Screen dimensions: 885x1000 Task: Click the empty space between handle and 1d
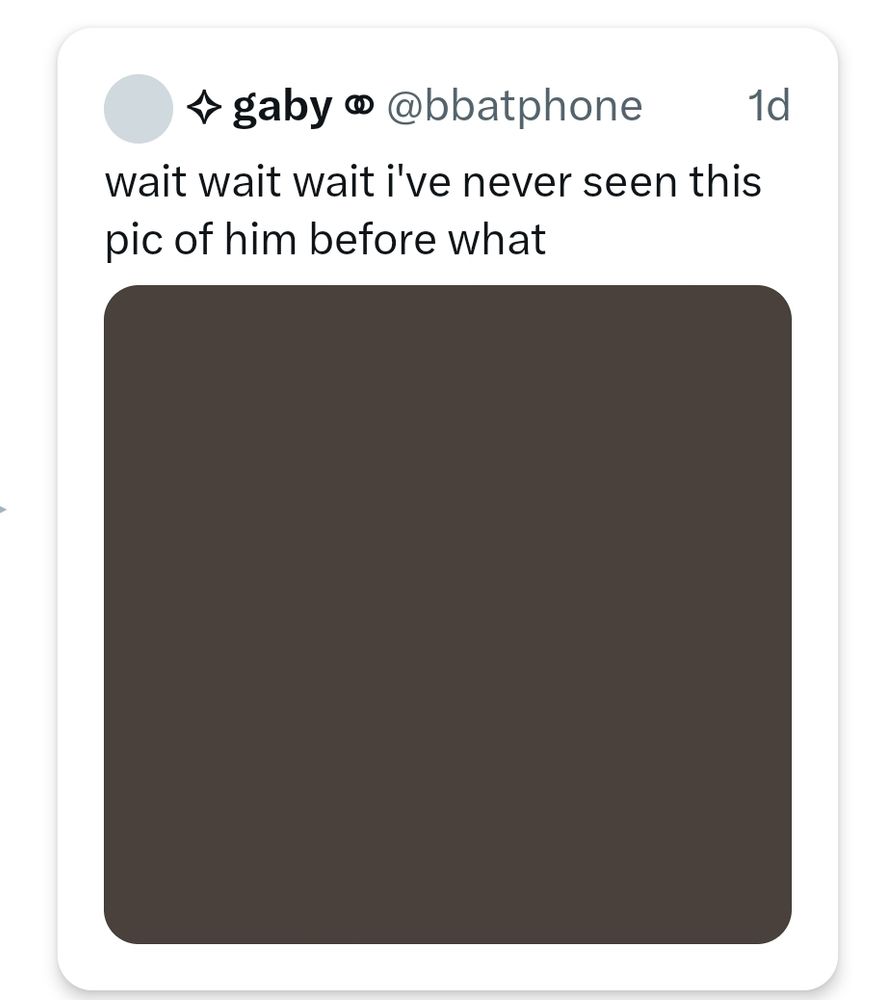coord(695,106)
